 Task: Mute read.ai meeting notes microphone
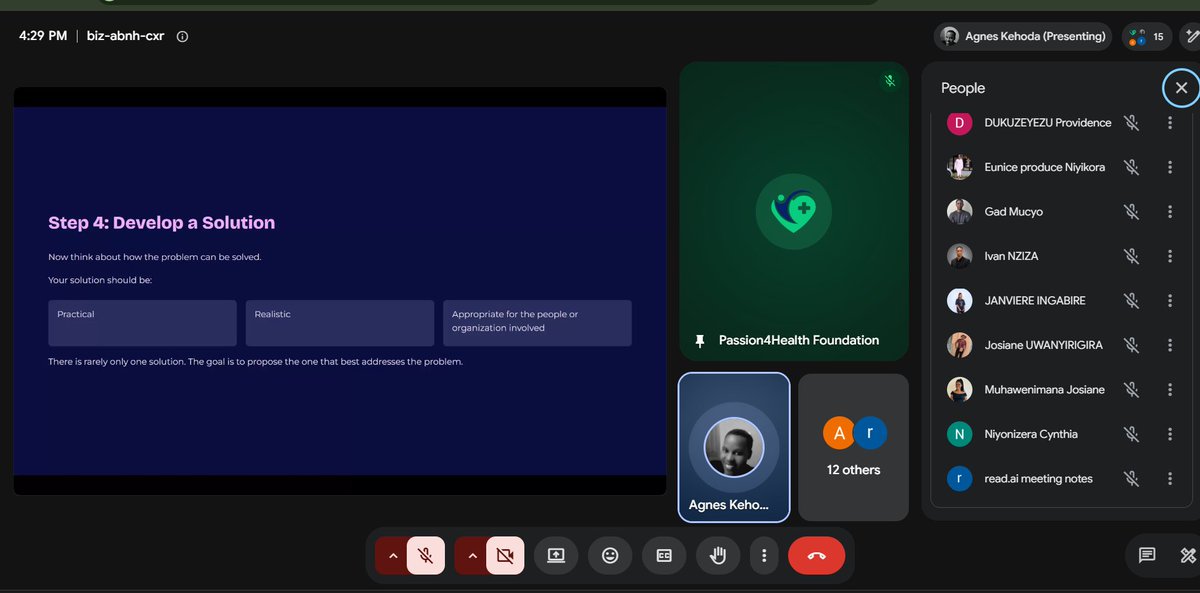click(x=1131, y=478)
